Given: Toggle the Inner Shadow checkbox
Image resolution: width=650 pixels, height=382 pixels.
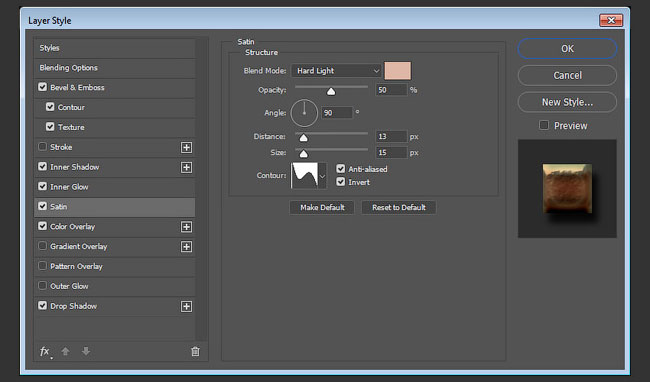Looking at the screenshot, I should [42, 167].
